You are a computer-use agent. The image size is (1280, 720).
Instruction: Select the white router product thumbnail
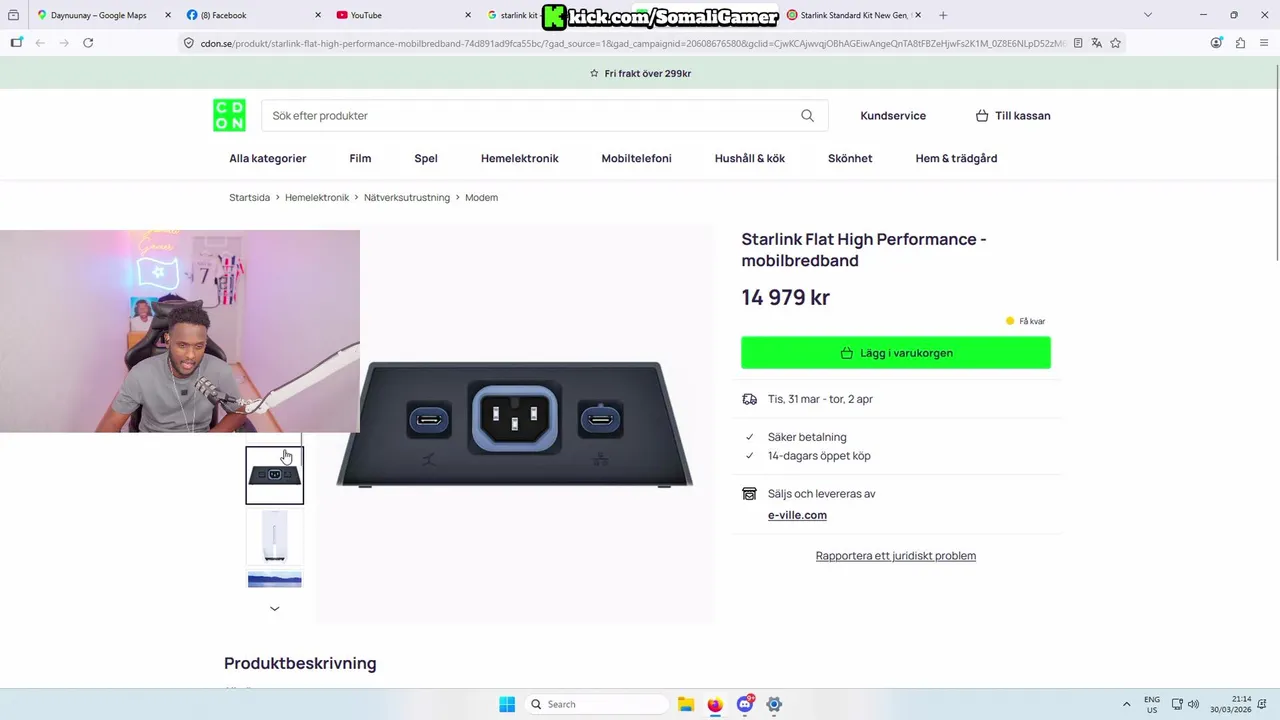click(x=274, y=537)
